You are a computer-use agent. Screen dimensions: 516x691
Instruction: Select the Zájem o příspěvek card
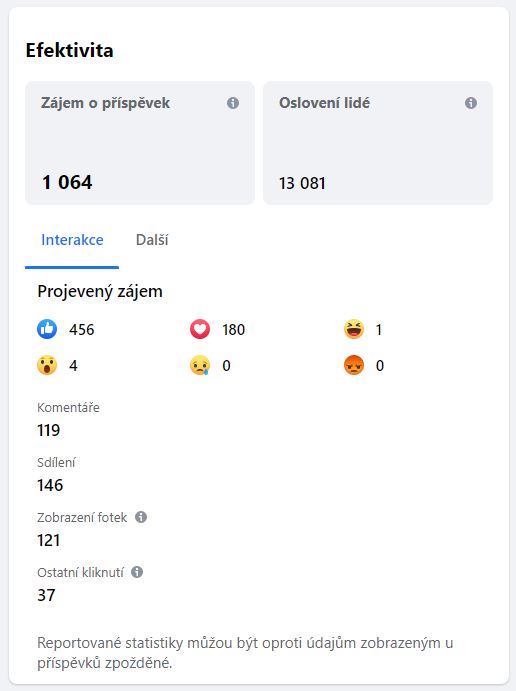pos(140,143)
